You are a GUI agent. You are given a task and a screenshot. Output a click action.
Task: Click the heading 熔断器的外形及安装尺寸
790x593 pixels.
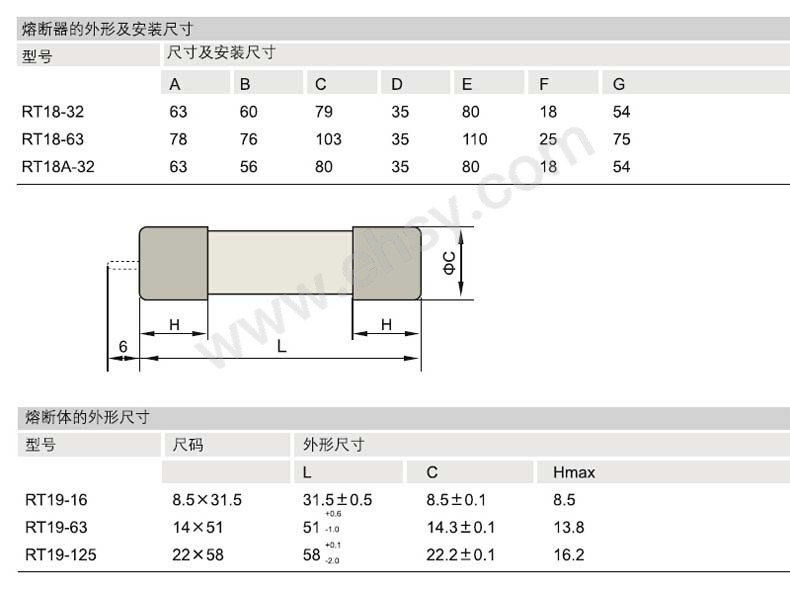pos(107,29)
